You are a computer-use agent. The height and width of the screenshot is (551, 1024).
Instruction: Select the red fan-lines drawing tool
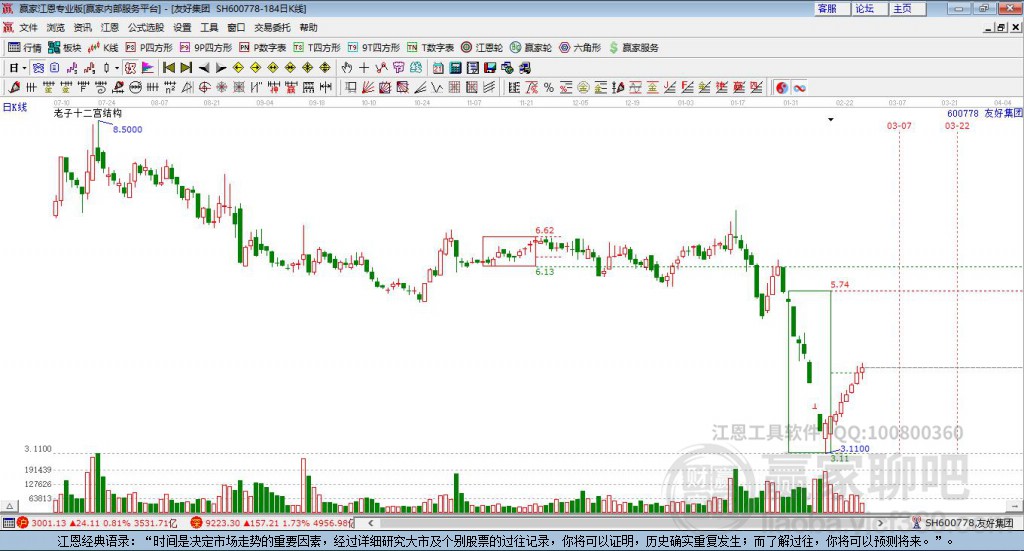pyautogui.click(x=368, y=88)
